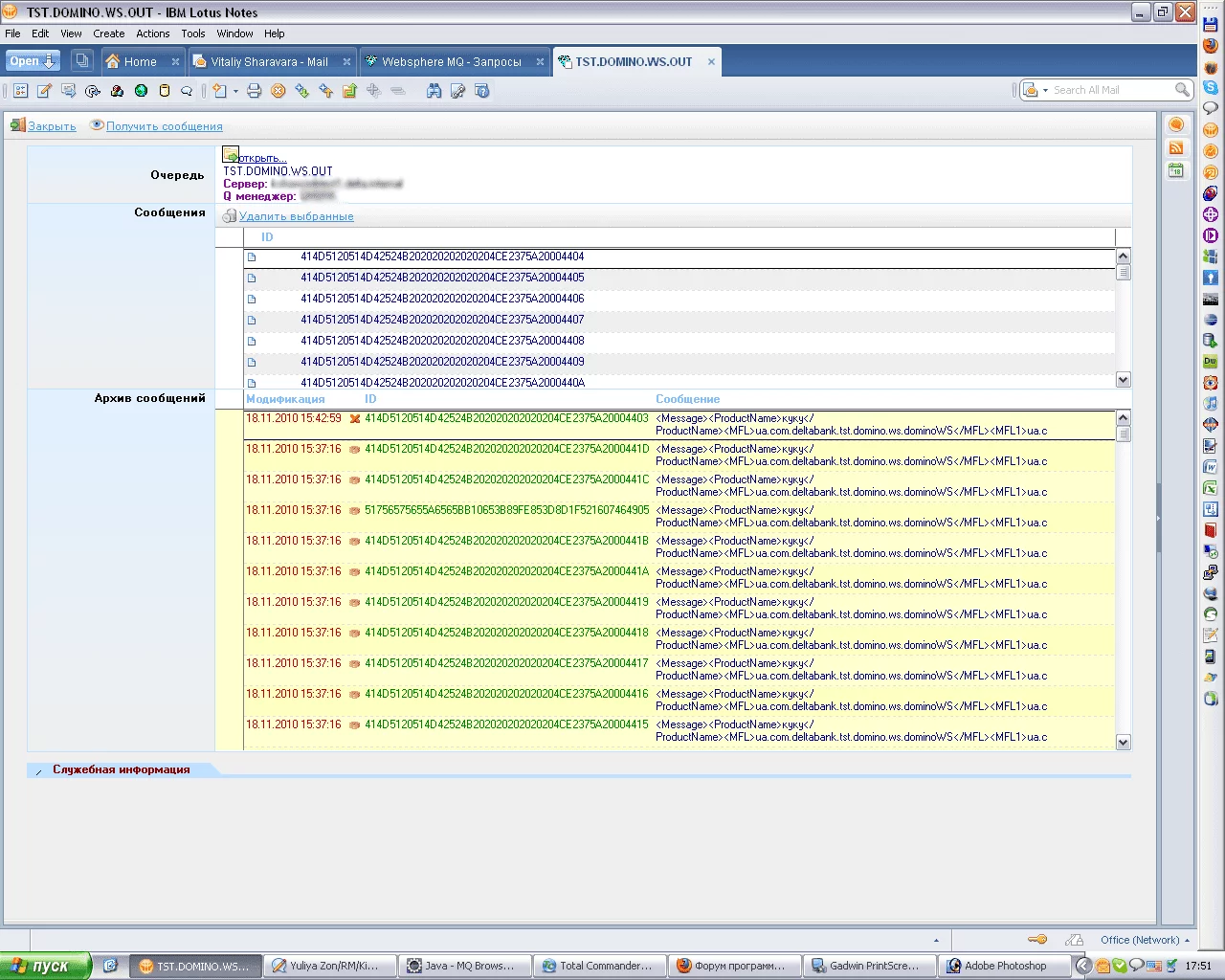The image size is (1225, 980).
Task: Click the binoculars Find icon in toolbar
Action: point(434,91)
